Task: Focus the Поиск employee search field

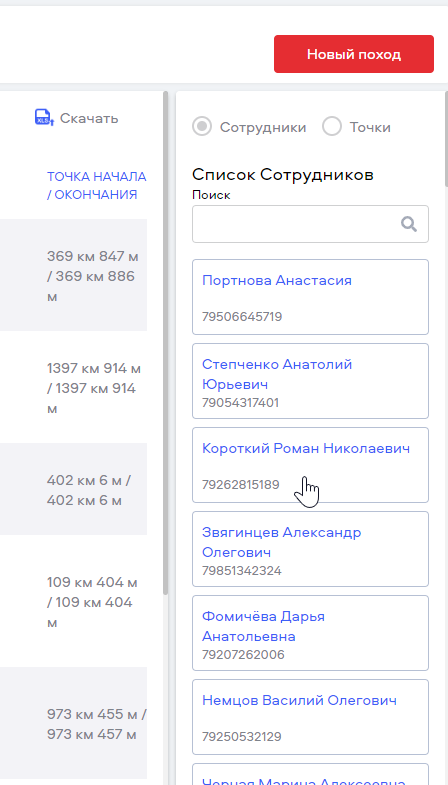Action: click(x=310, y=224)
